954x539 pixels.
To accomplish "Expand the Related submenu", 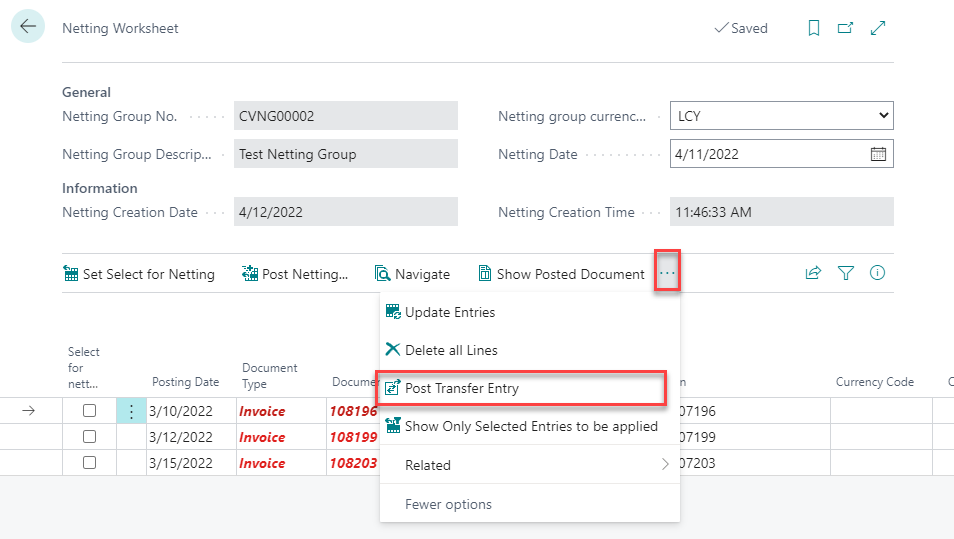I will [528, 465].
